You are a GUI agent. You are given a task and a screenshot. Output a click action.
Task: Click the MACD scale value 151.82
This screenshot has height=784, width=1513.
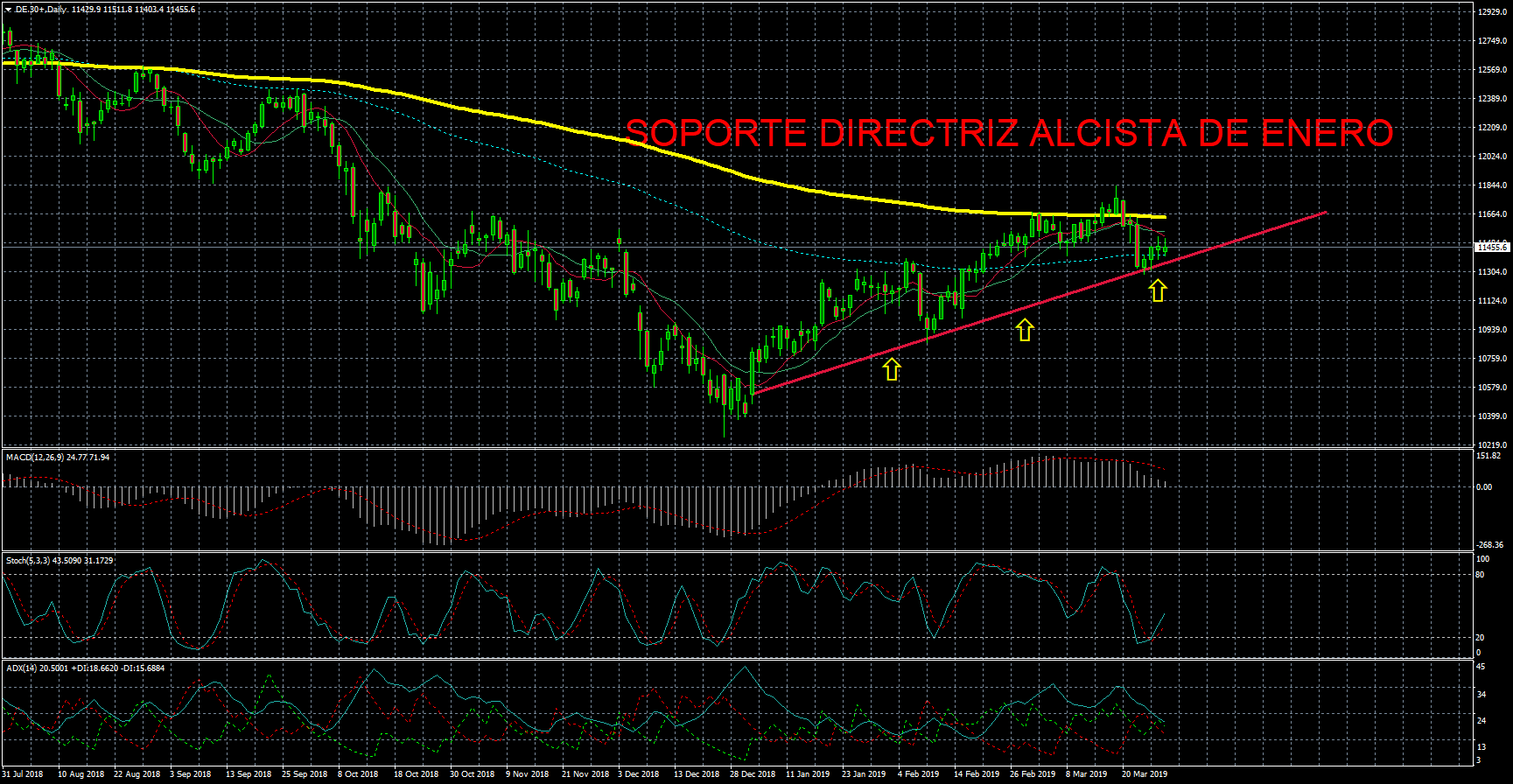(x=1488, y=456)
